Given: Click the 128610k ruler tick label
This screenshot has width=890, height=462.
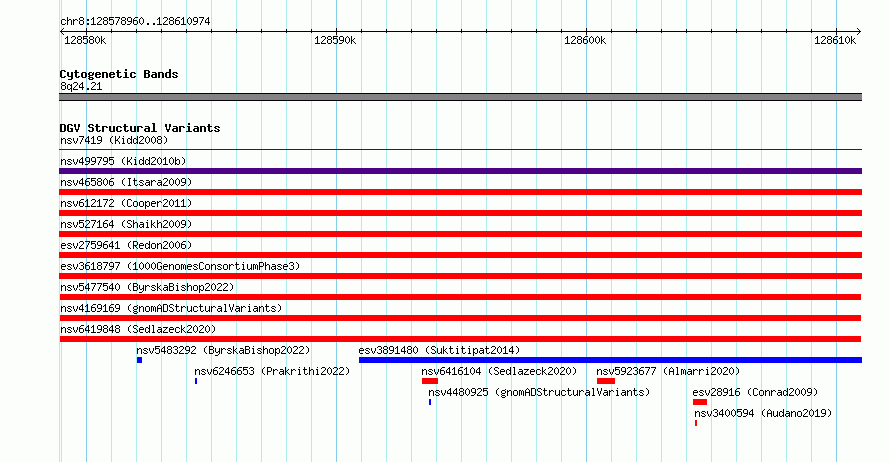Looking at the screenshot, I should (x=835, y=40).
